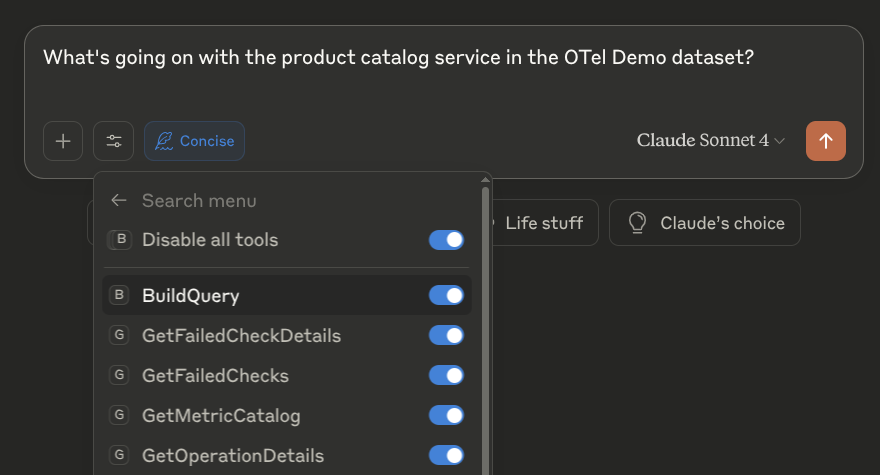Open the tools and settings sliders button
The height and width of the screenshot is (475, 880).
click(113, 141)
